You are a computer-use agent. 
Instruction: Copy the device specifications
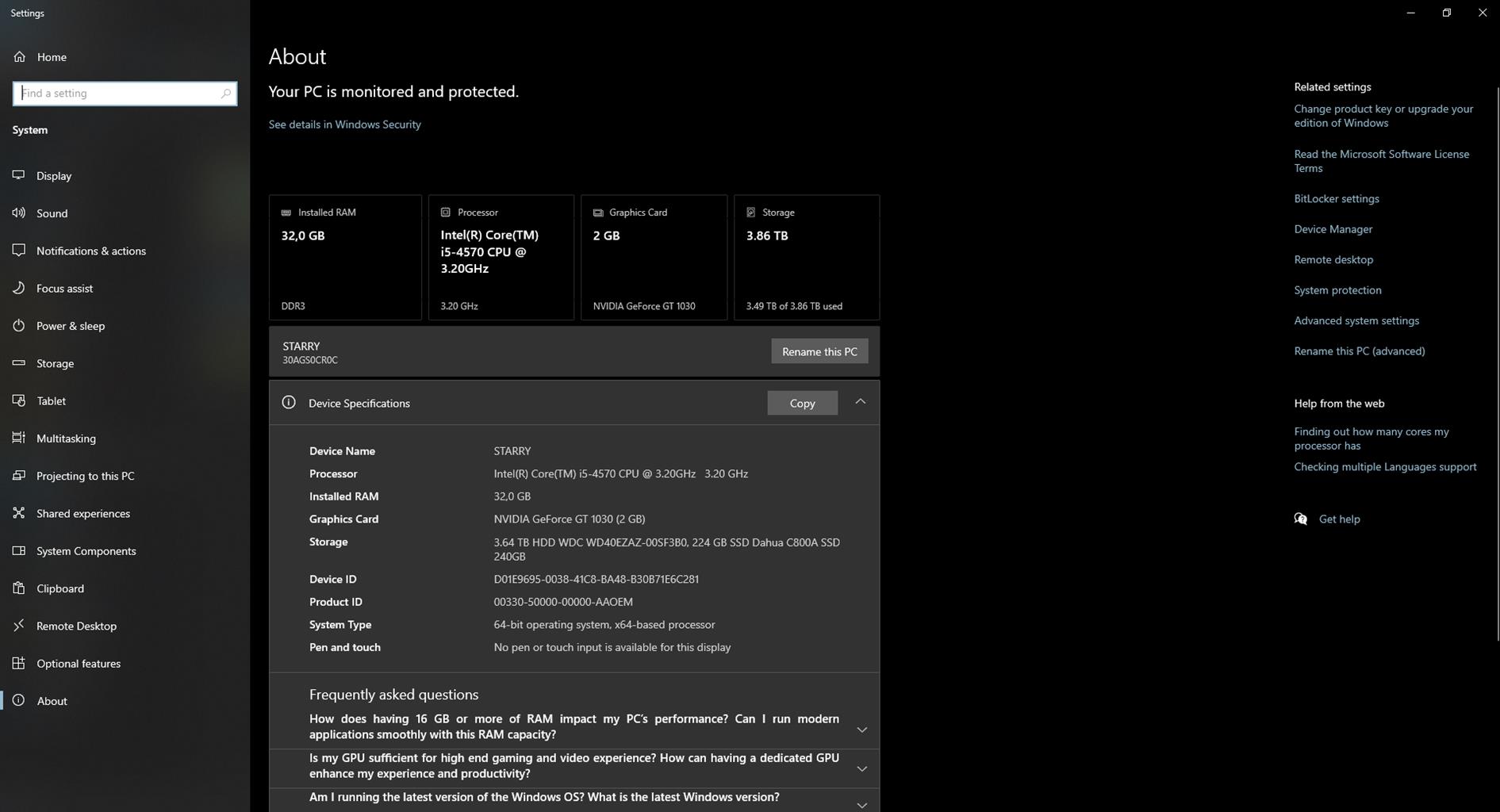pyautogui.click(x=802, y=403)
